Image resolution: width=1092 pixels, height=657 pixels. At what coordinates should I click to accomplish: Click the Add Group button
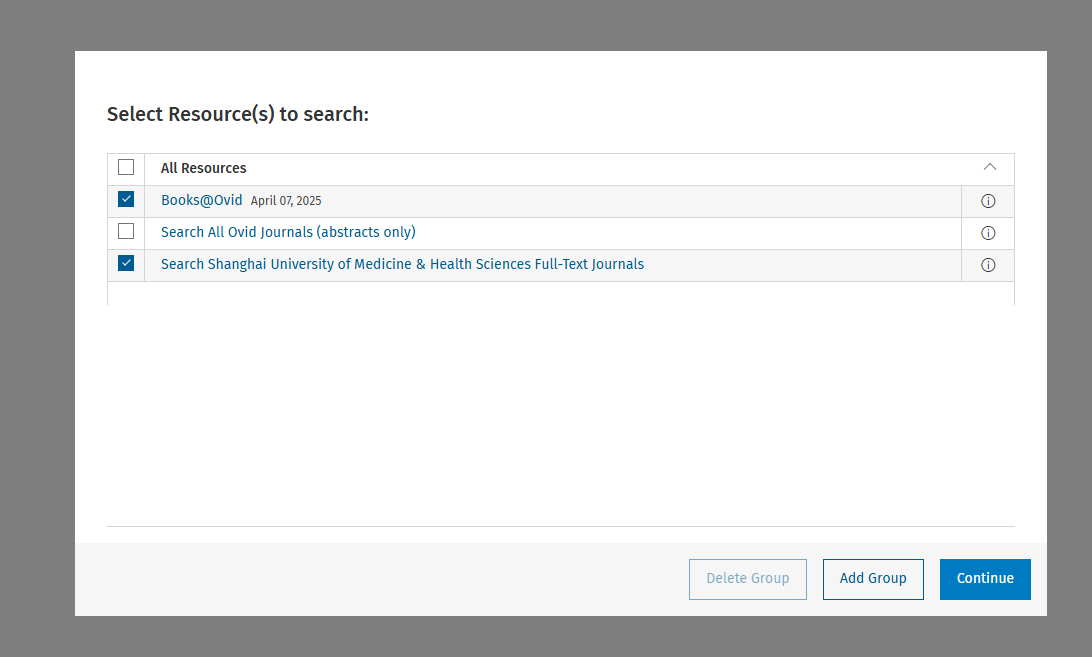(x=873, y=579)
